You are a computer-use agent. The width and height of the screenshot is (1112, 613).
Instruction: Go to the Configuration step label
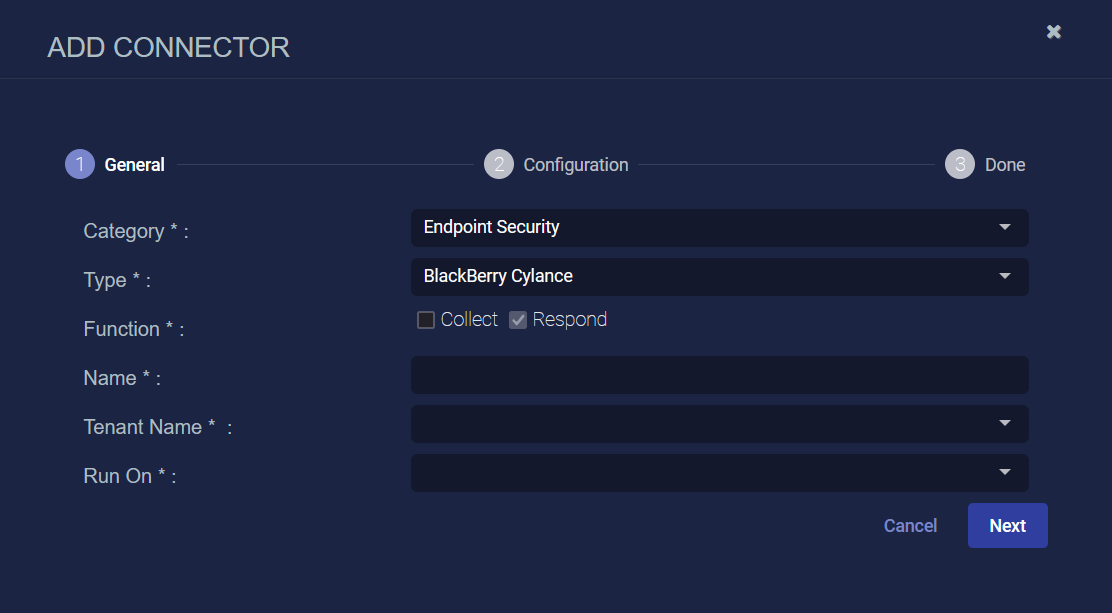click(x=575, y=165)
